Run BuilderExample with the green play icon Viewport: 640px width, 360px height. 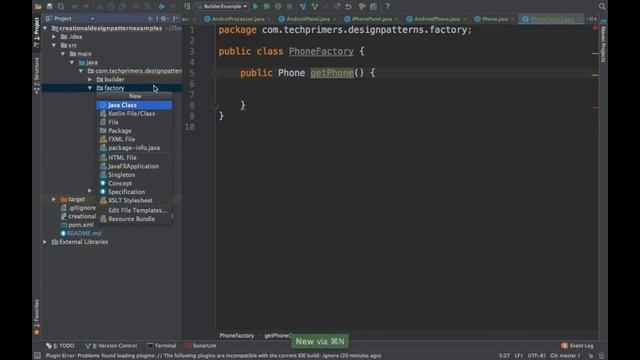[256, 6]
